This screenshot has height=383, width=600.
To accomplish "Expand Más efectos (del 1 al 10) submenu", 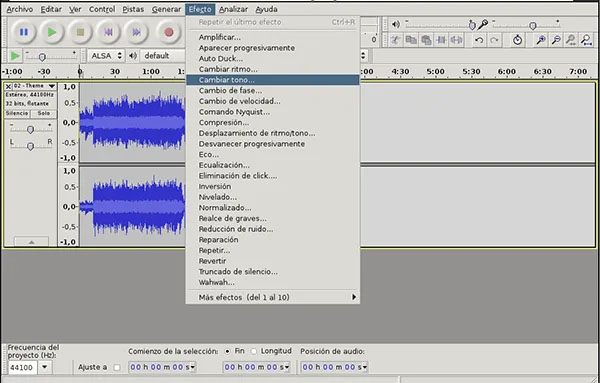I will point(273,297).
